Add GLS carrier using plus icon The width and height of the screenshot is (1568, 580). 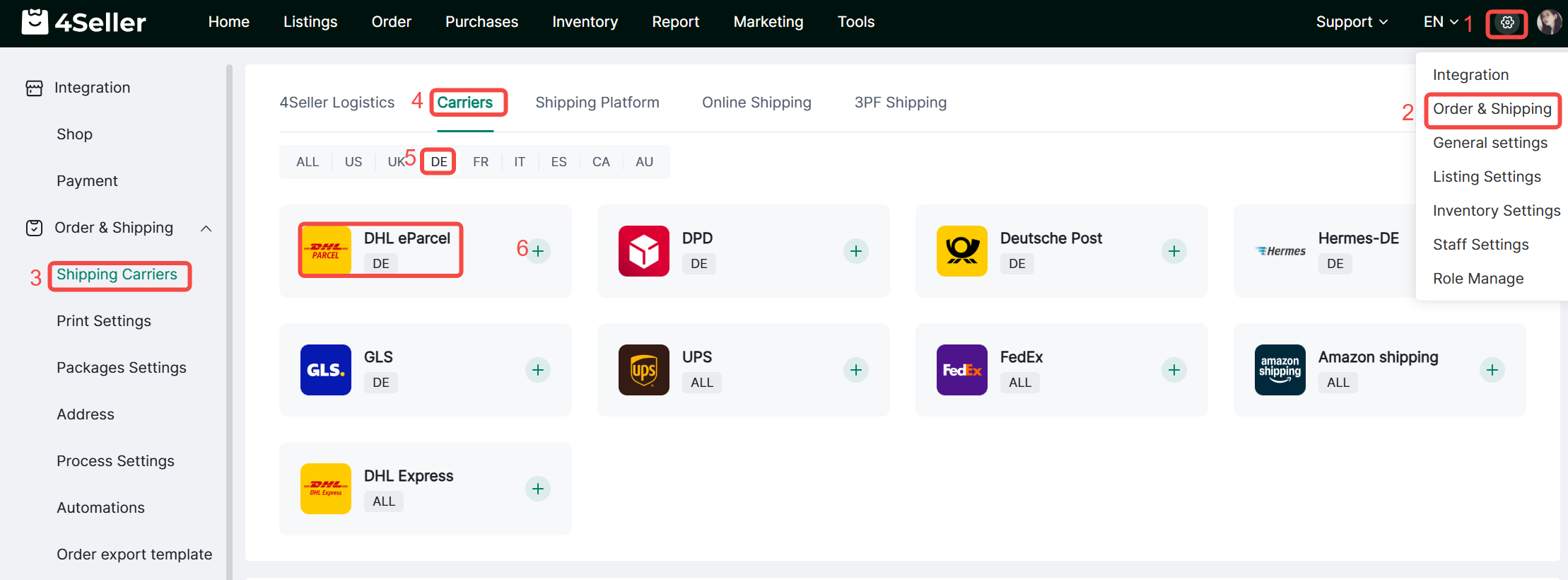coord(538,370)
